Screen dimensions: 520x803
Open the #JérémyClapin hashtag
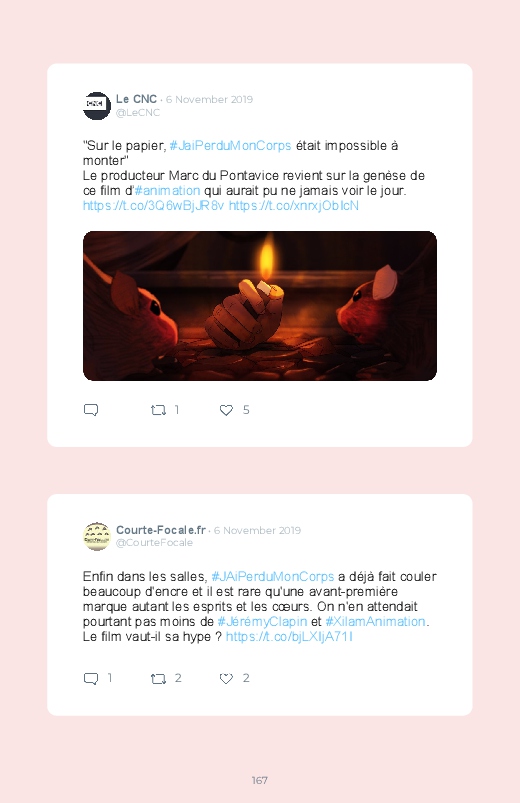[262, 622]
